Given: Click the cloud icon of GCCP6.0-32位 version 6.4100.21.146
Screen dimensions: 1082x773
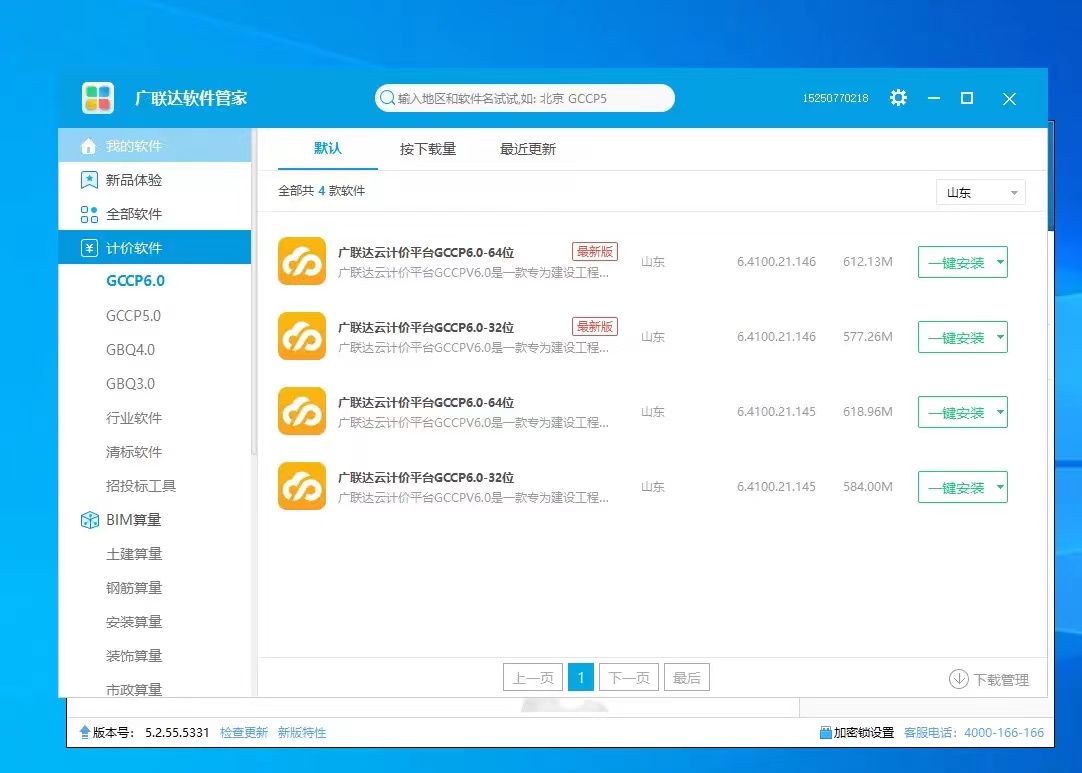Looking at the screenshot, I should [302, 336].
